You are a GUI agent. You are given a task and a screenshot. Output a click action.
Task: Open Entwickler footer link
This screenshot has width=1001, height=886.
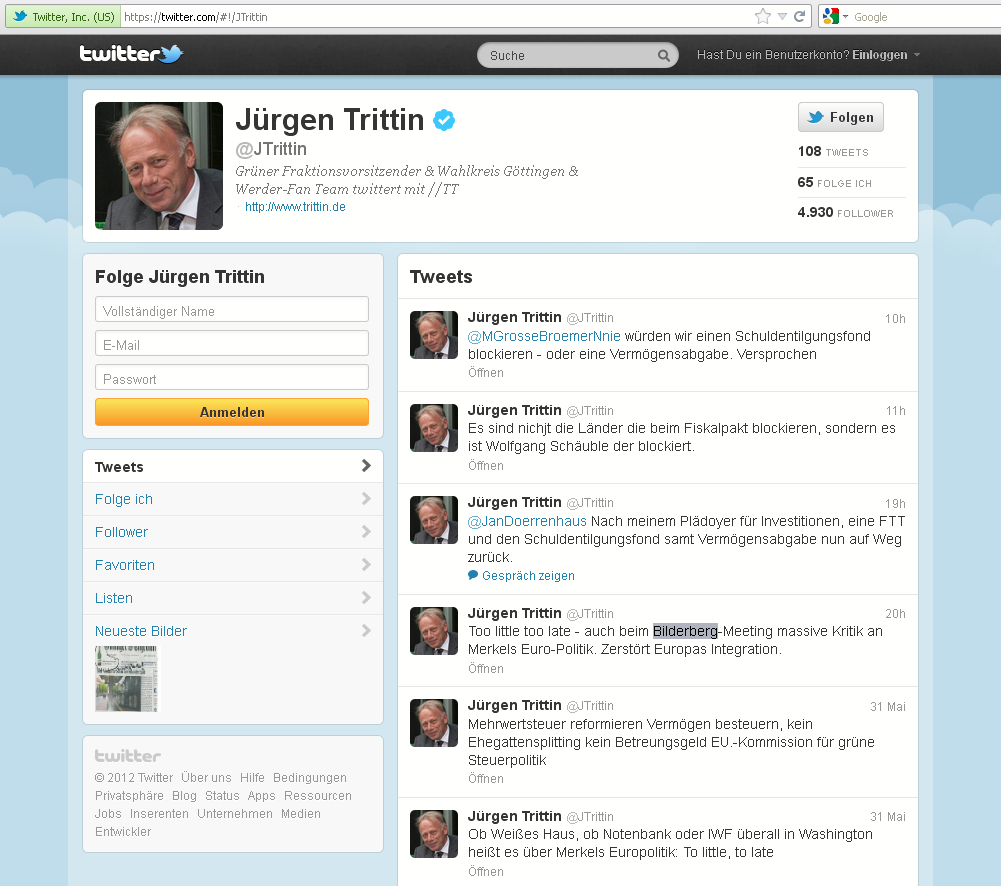click(x=123, y=832)
